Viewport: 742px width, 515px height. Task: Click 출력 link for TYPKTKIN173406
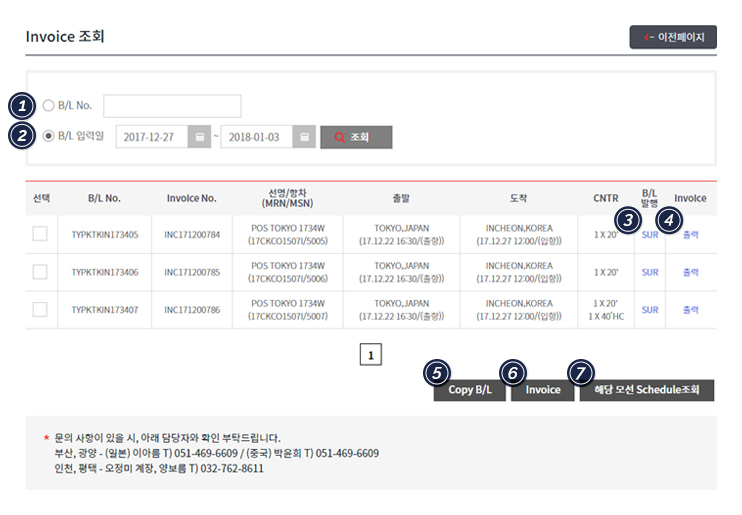point(691,272)
